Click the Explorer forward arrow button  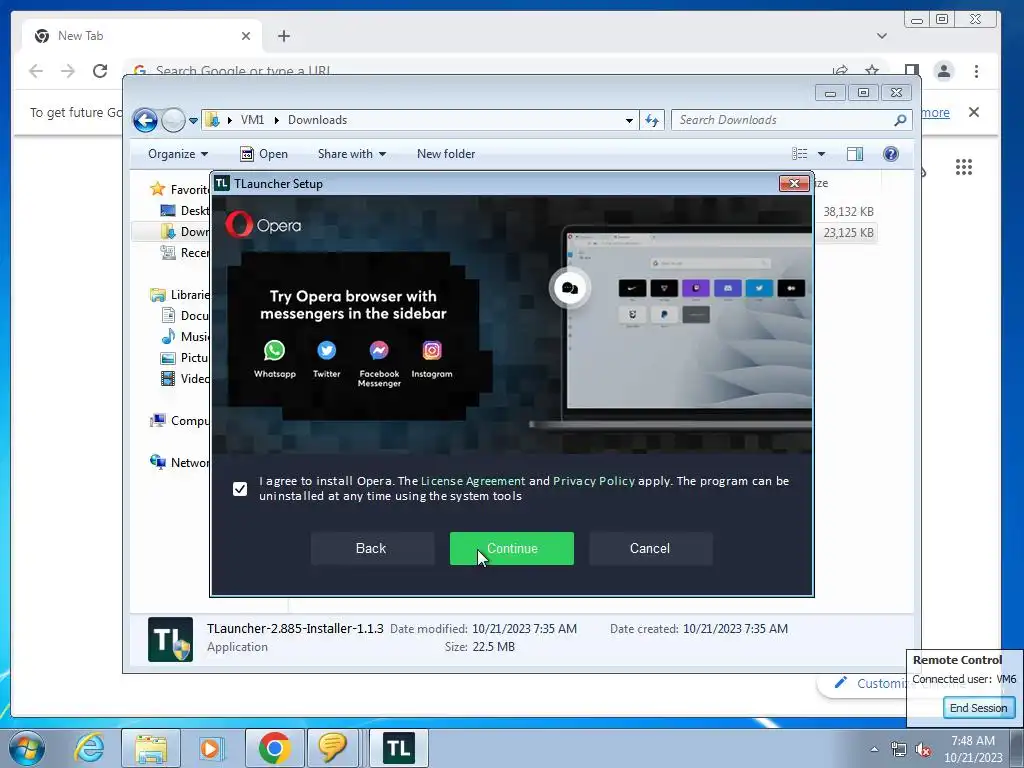pos(173,120)
